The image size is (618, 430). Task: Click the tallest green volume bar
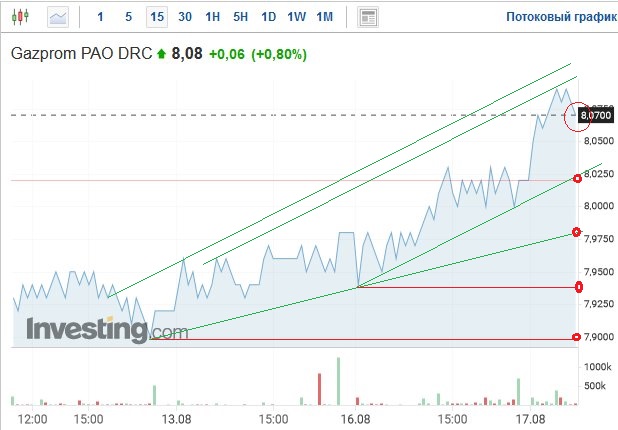pos(338,381)
